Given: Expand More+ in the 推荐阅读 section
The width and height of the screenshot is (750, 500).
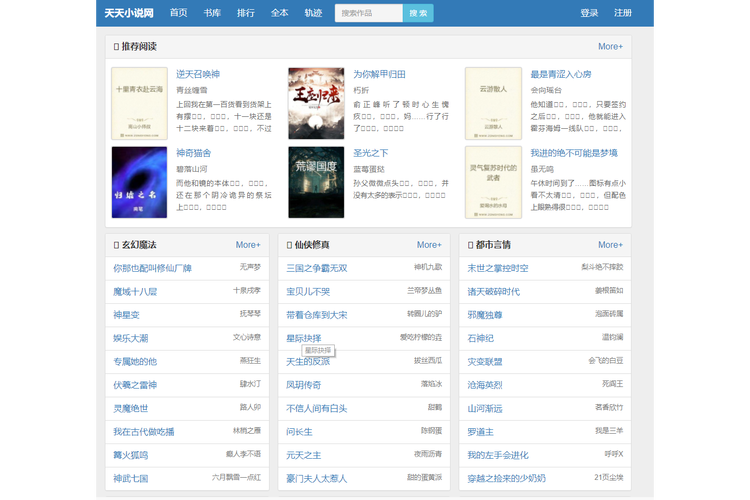Looking at the screenshot, I should coord(610,46).
